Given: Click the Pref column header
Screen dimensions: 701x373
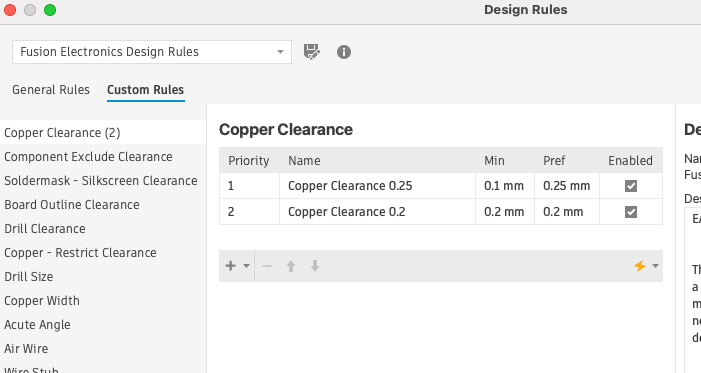Looking at the screenshot, I should (x=567, y=161).
